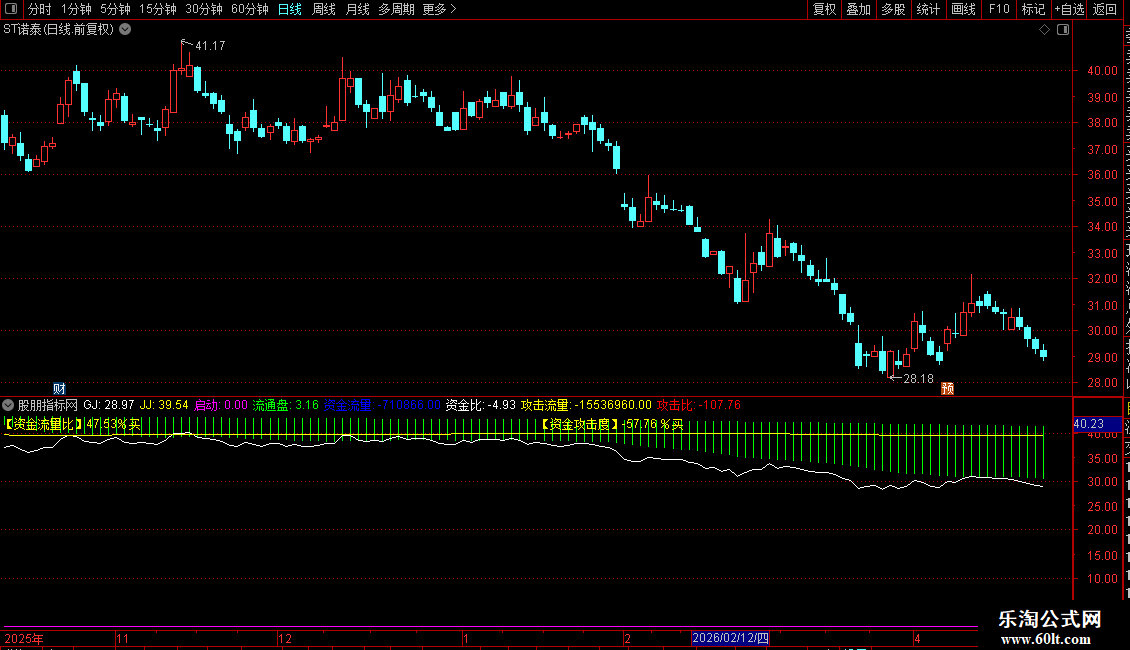The height and width of the screenshot is (650, 1130).
Task: Click the 启动: 0.00 value
Action: tap(221, 405)
